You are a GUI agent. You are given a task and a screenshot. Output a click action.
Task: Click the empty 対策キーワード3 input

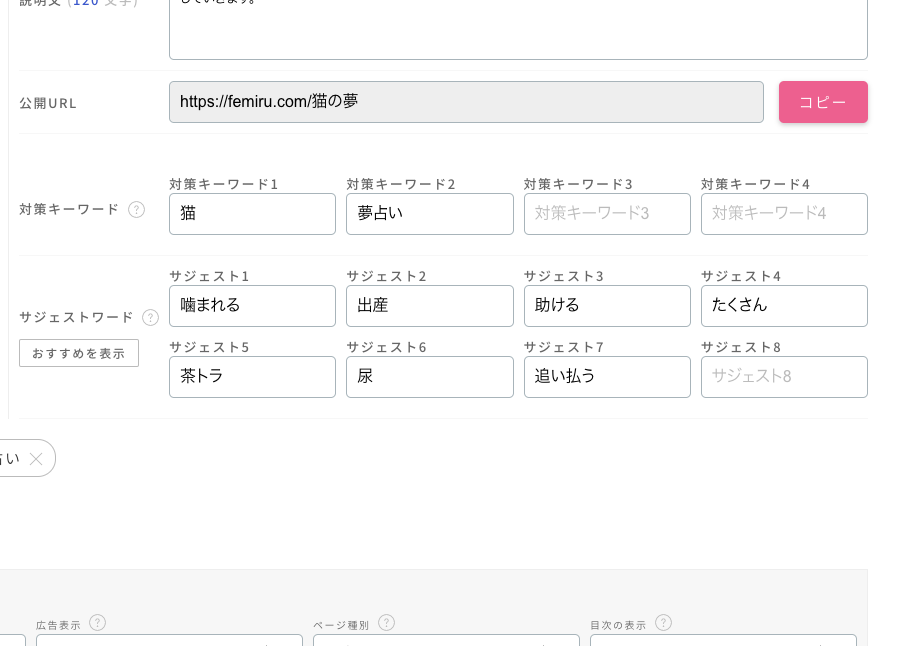(607, 214)
